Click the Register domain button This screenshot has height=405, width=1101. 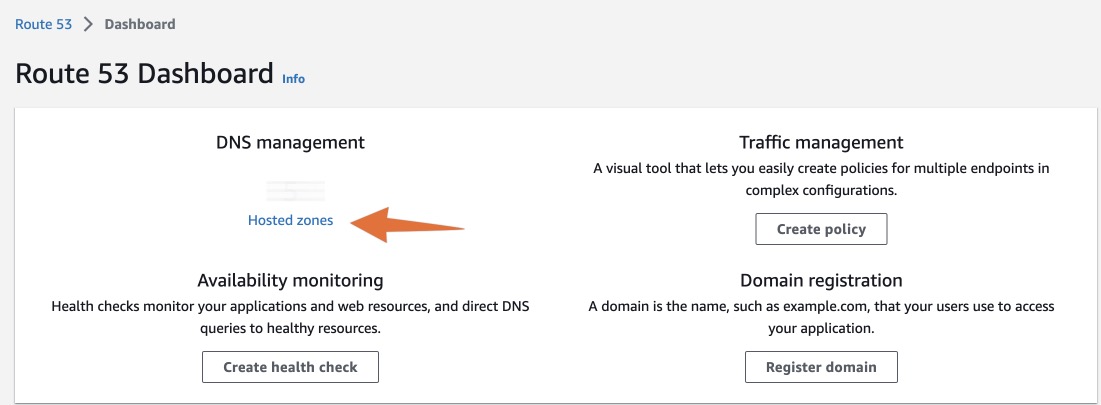tap(821, 367)
